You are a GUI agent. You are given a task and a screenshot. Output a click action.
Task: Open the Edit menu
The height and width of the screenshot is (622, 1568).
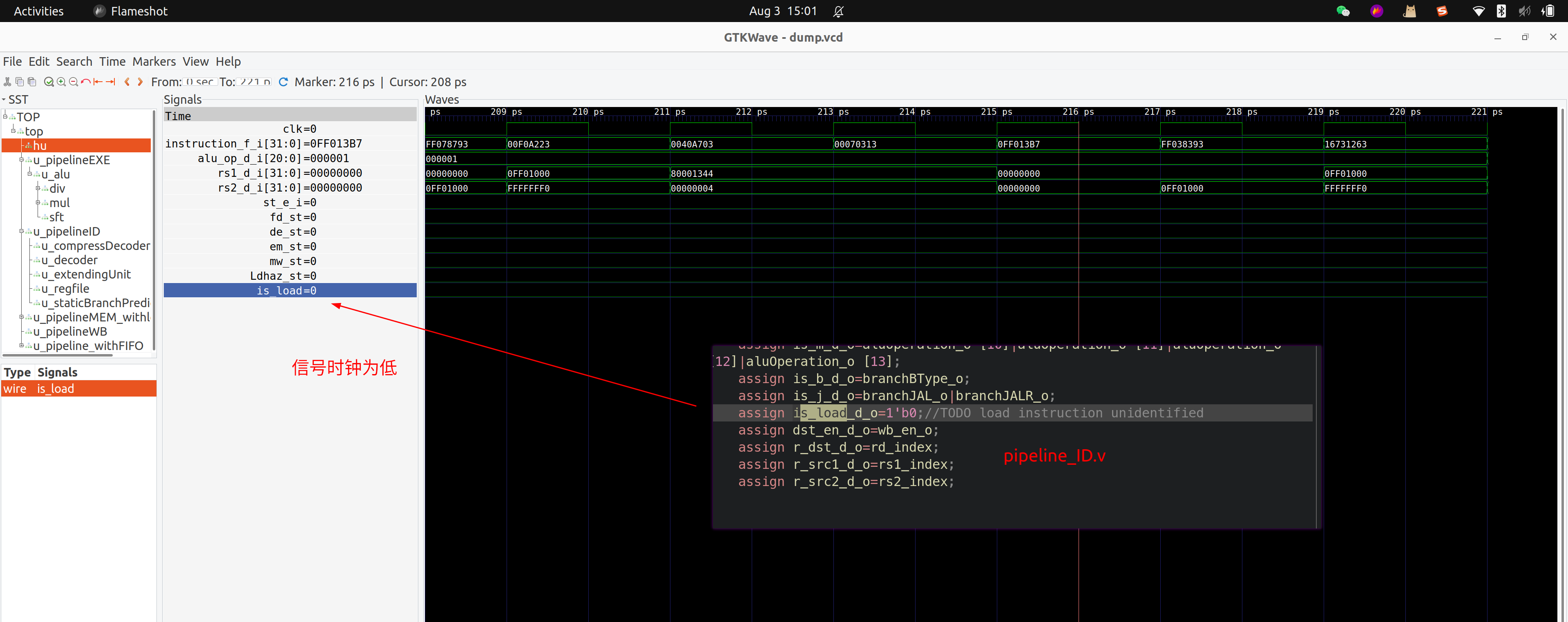coord(39,62)
